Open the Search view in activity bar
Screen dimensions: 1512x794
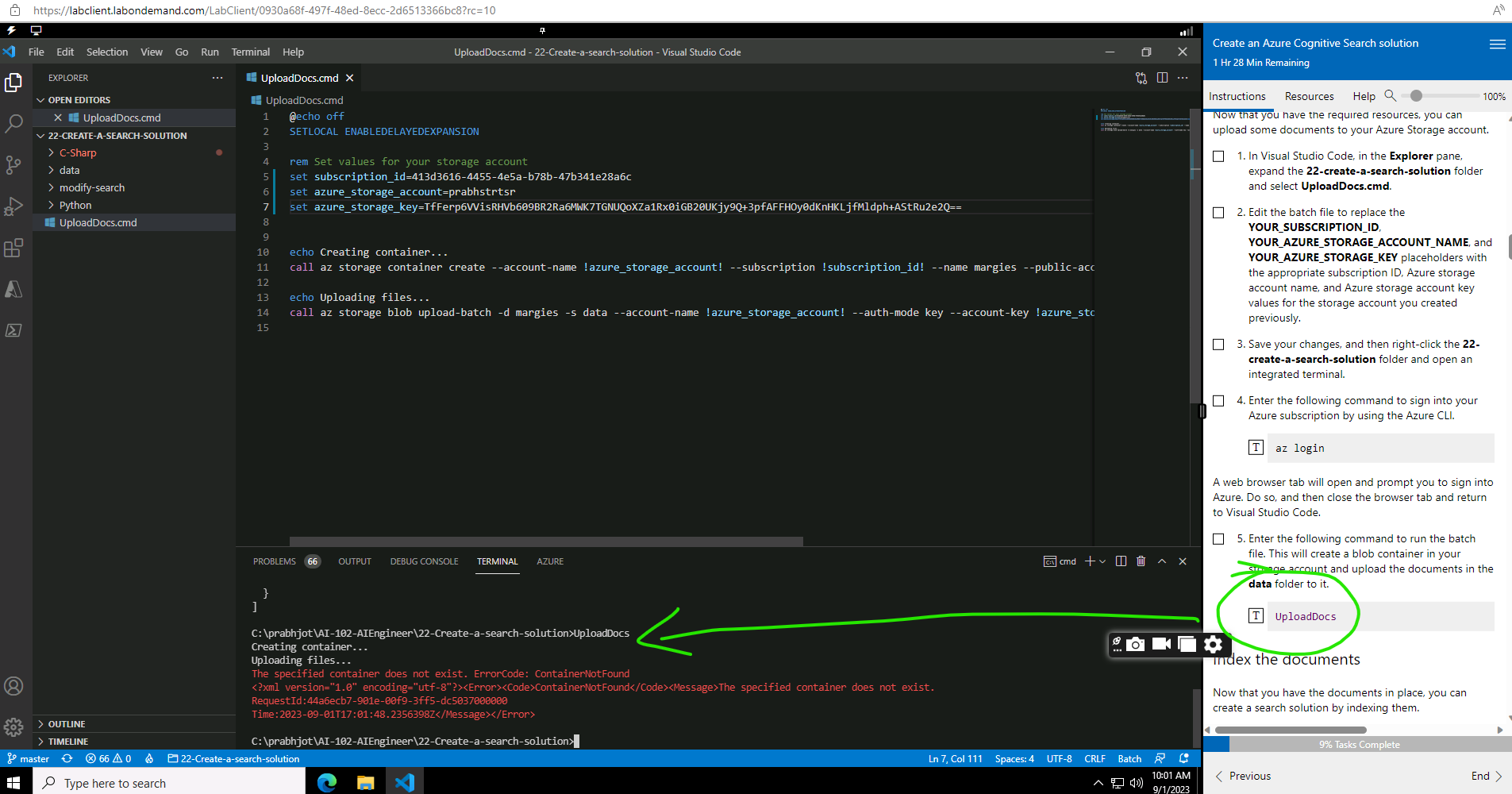pos(13,124)
